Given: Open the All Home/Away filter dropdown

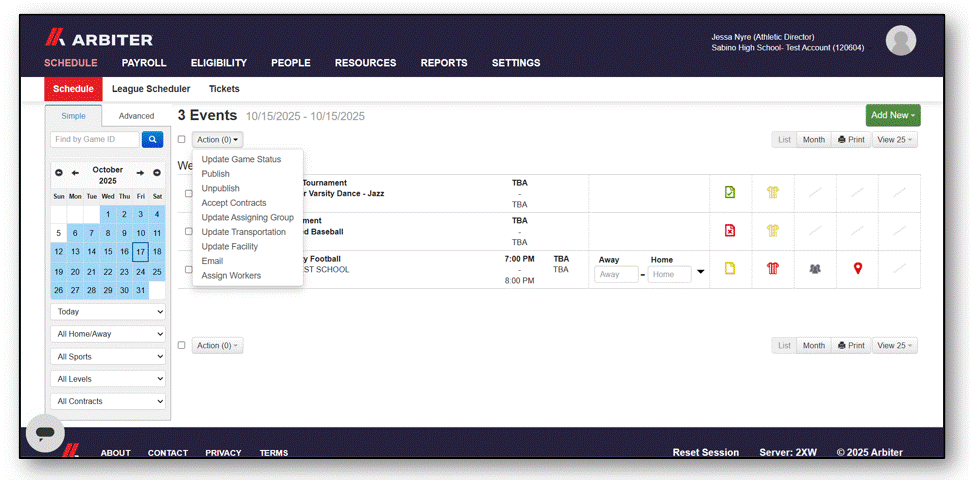Looking at the screenshot, I should (x=108, y=334).
